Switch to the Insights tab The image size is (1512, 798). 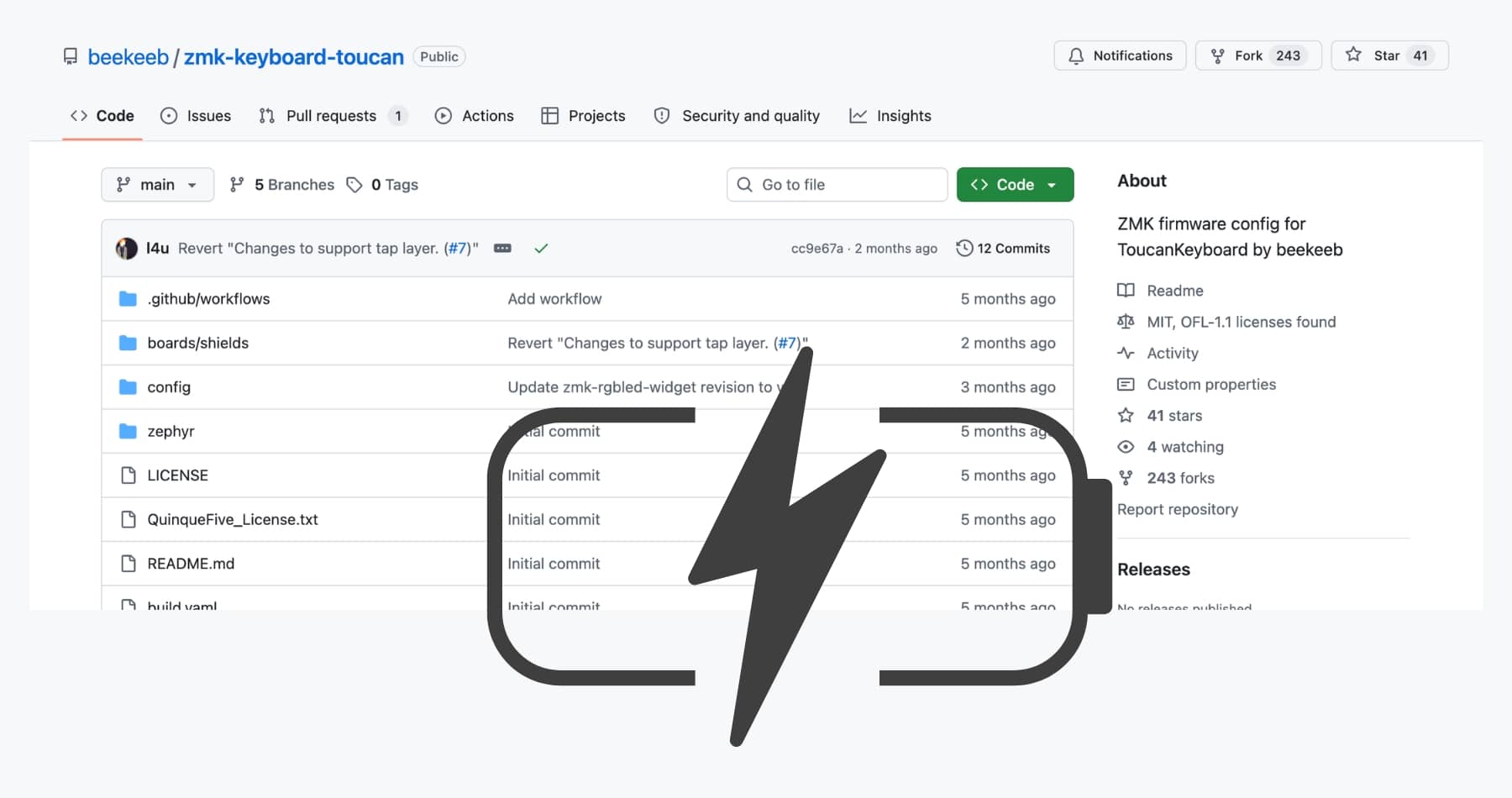click(890, 116)
